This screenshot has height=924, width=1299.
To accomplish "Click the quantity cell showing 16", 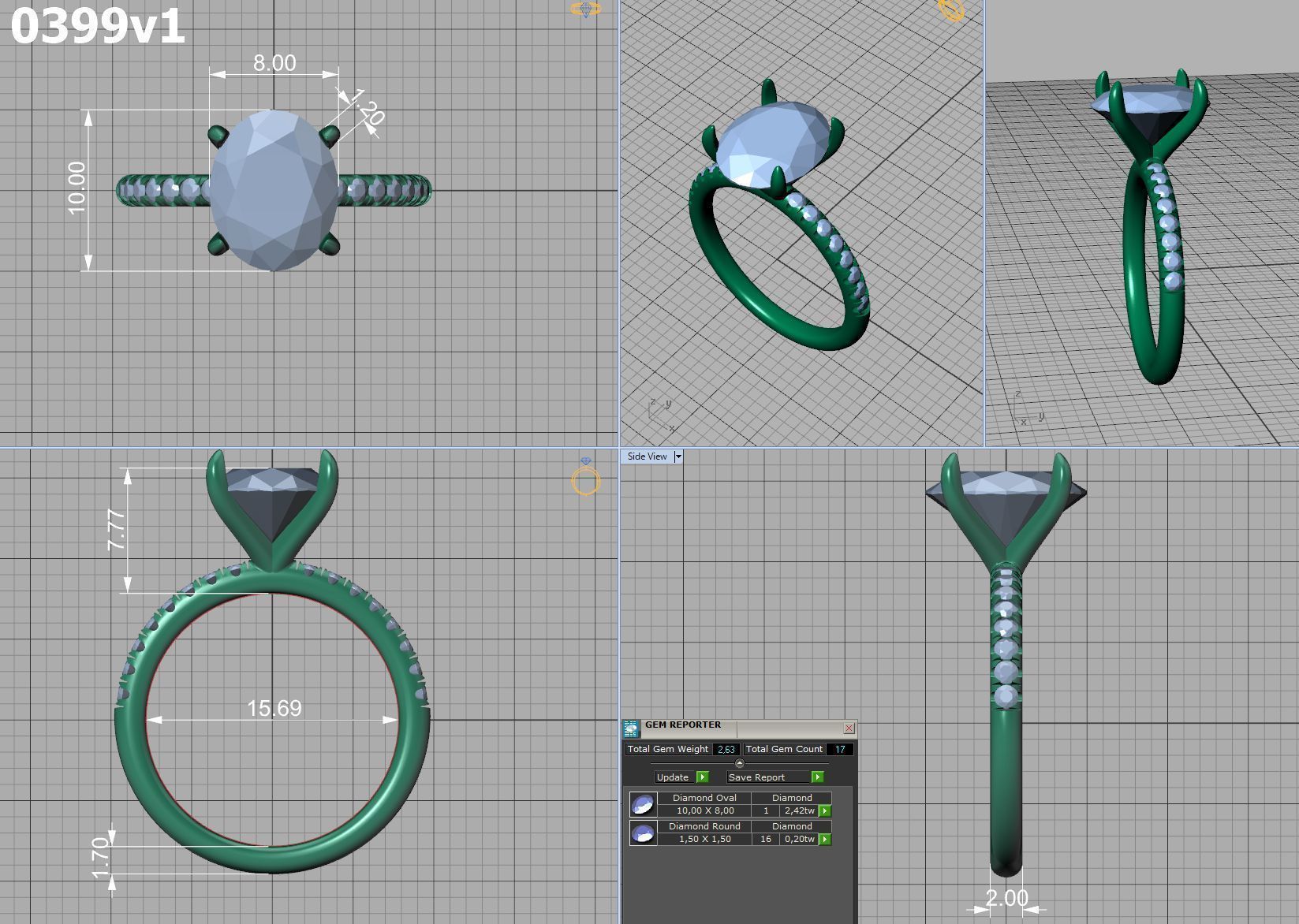I will tap(766, 839).
